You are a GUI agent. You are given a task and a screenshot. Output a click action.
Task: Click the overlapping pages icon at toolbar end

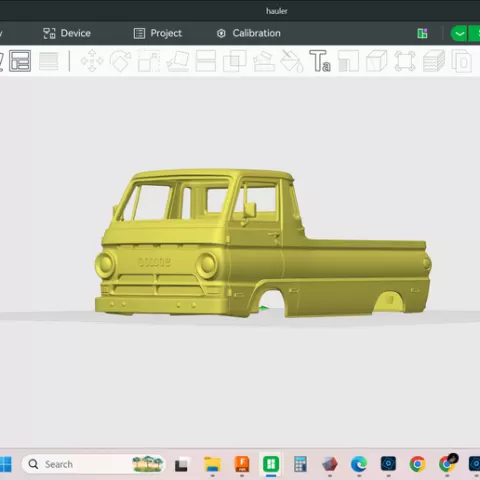(462, 61)
